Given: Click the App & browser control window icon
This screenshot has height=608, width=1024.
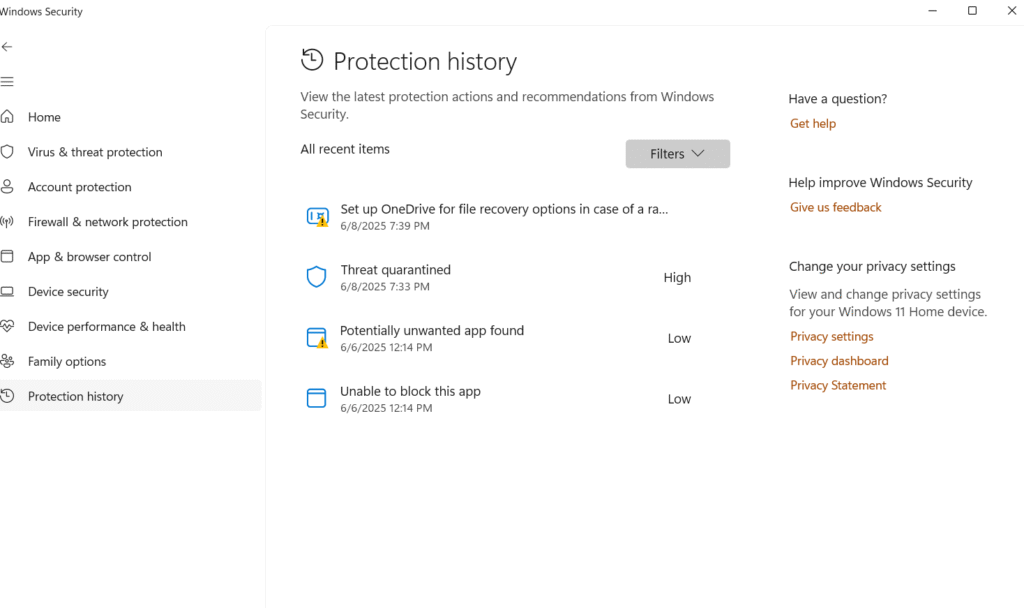Looking at the screenshot, I should (x=7, y=256).
